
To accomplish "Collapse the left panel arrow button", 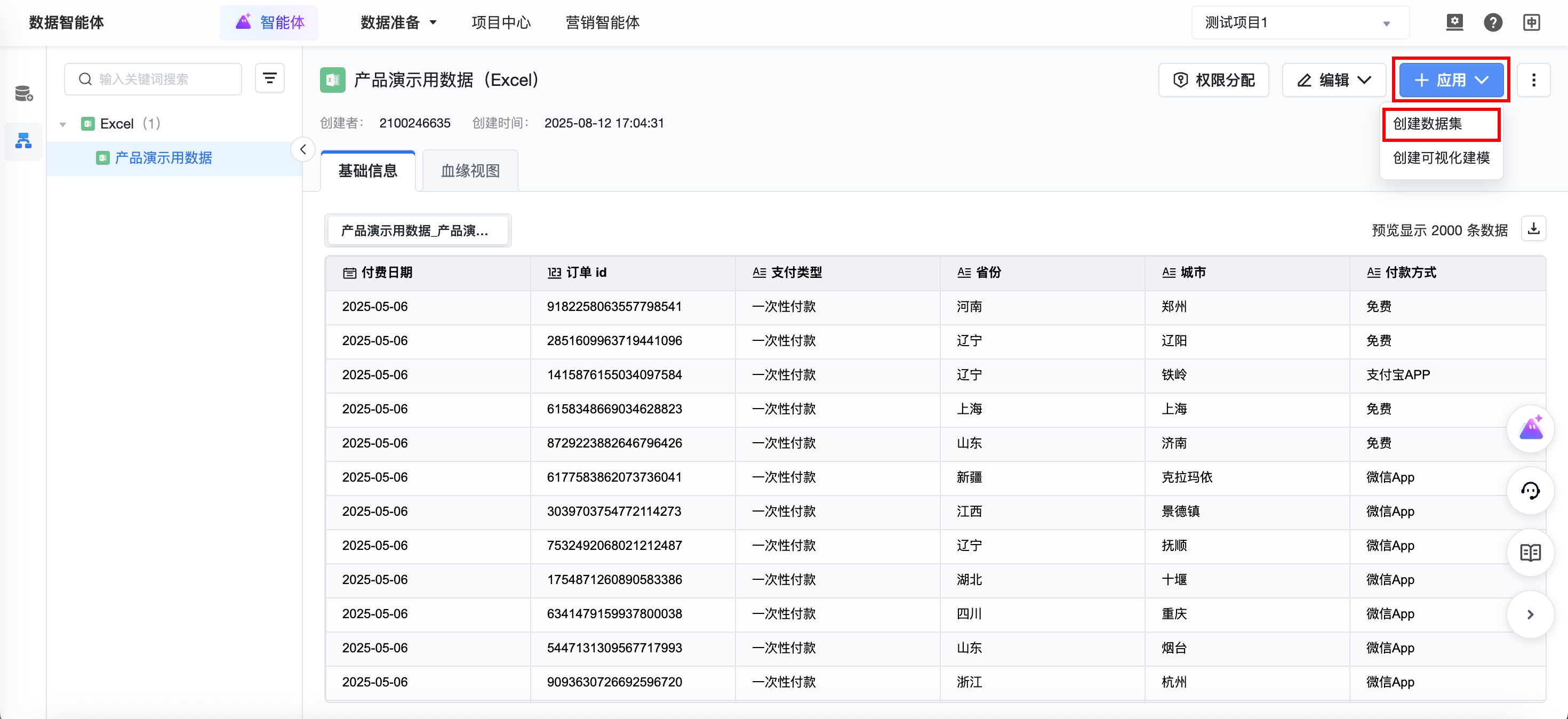I will pyautogui.click(x=302, y=149).
